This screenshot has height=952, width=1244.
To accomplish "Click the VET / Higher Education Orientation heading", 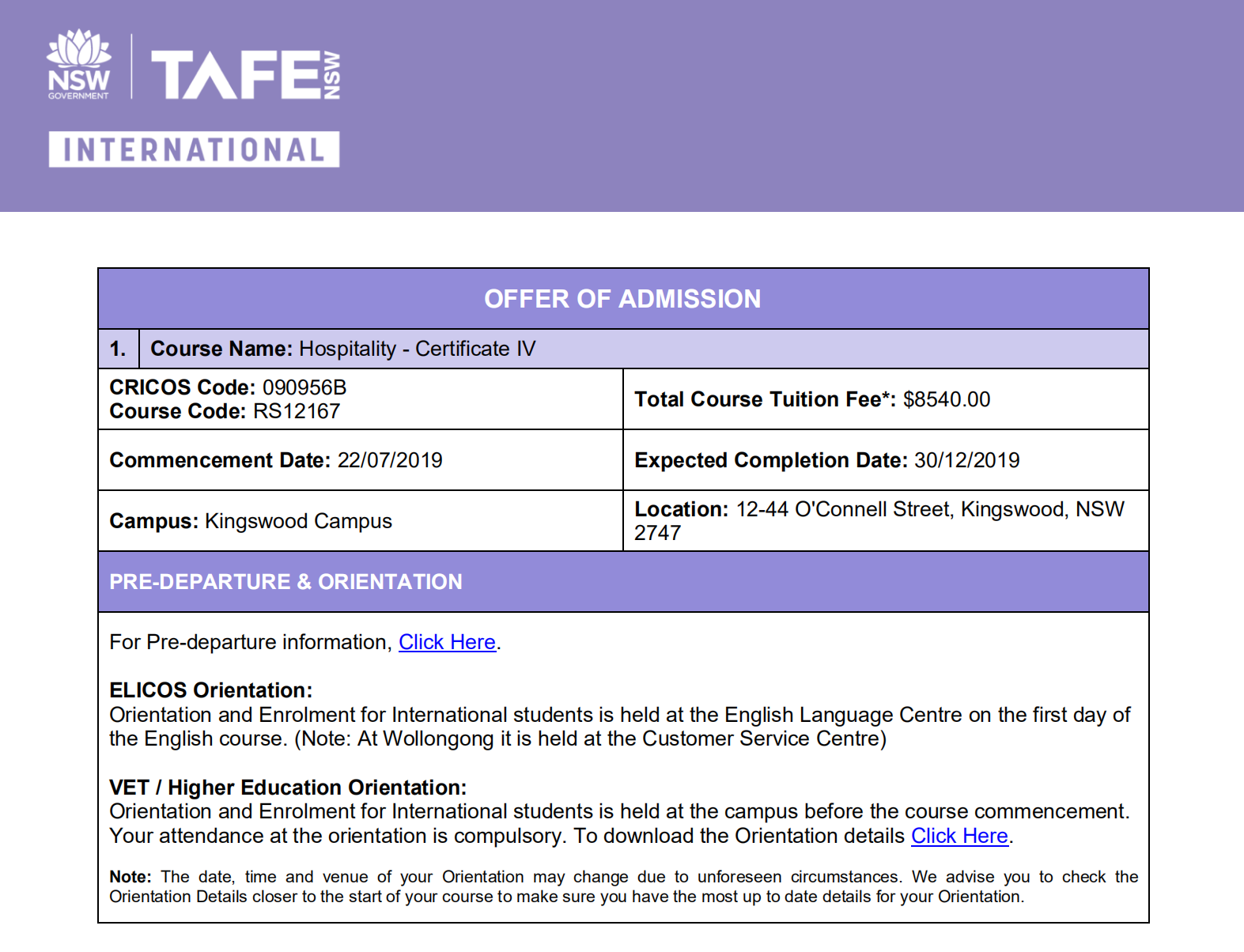I will coord(288,788).
